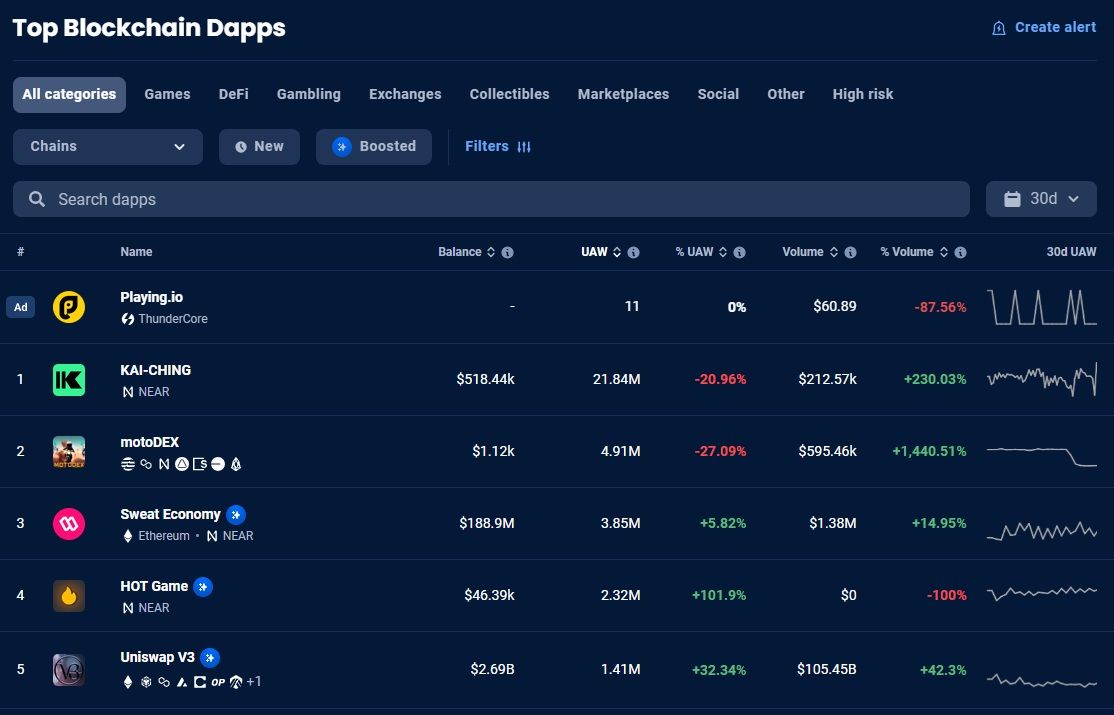The width and height of the screenshot is (1114, 715).
Task: Click the info icon beside Volume column
Action: click(849, 253)
